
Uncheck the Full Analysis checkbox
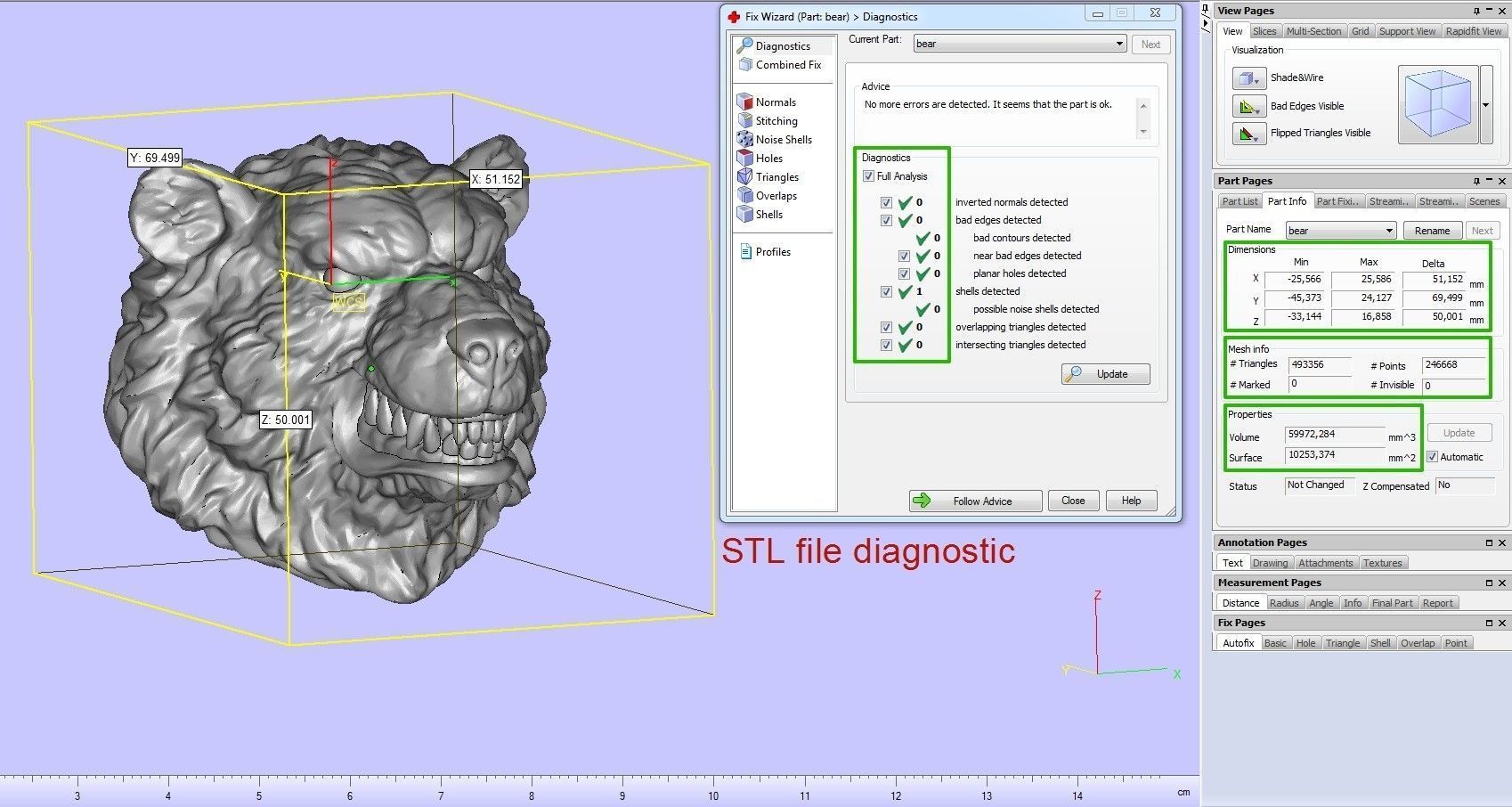point(868,176)
